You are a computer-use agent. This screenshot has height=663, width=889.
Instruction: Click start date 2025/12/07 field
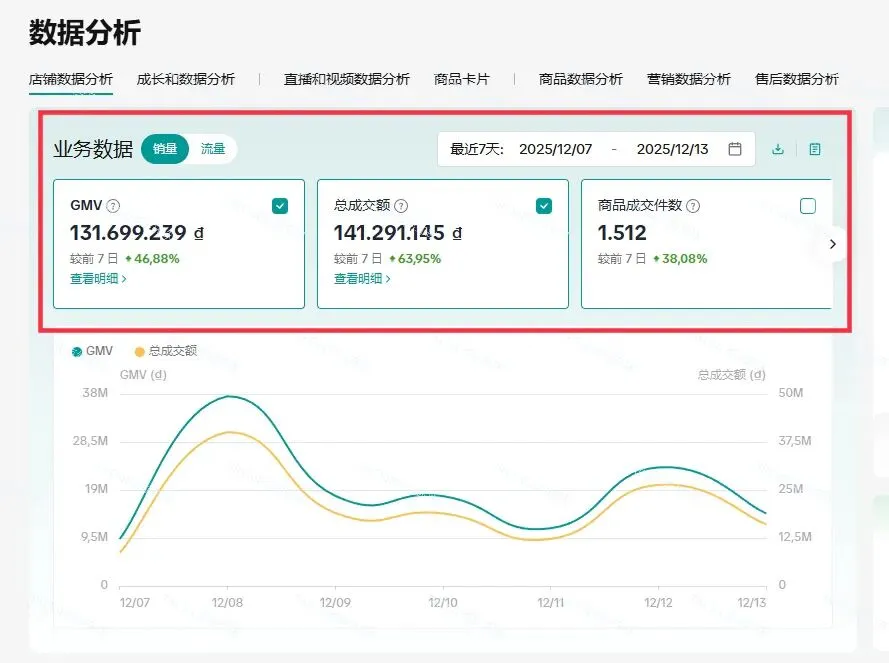coord(556,149)
